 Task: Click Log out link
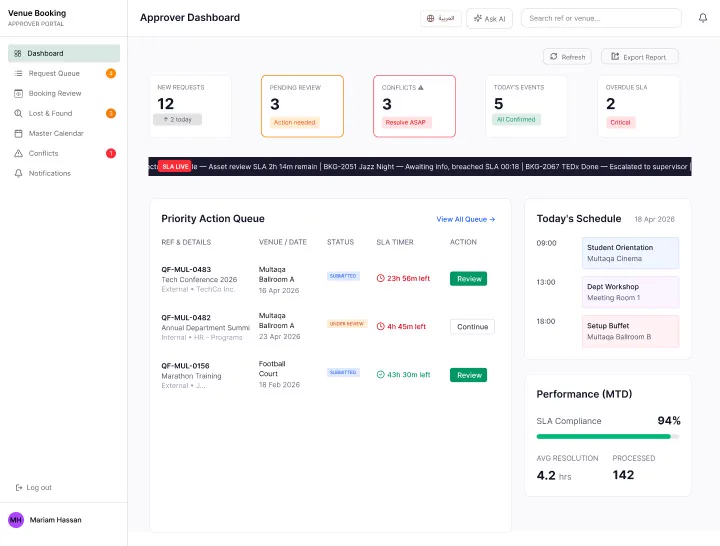[x=34, y=488]
